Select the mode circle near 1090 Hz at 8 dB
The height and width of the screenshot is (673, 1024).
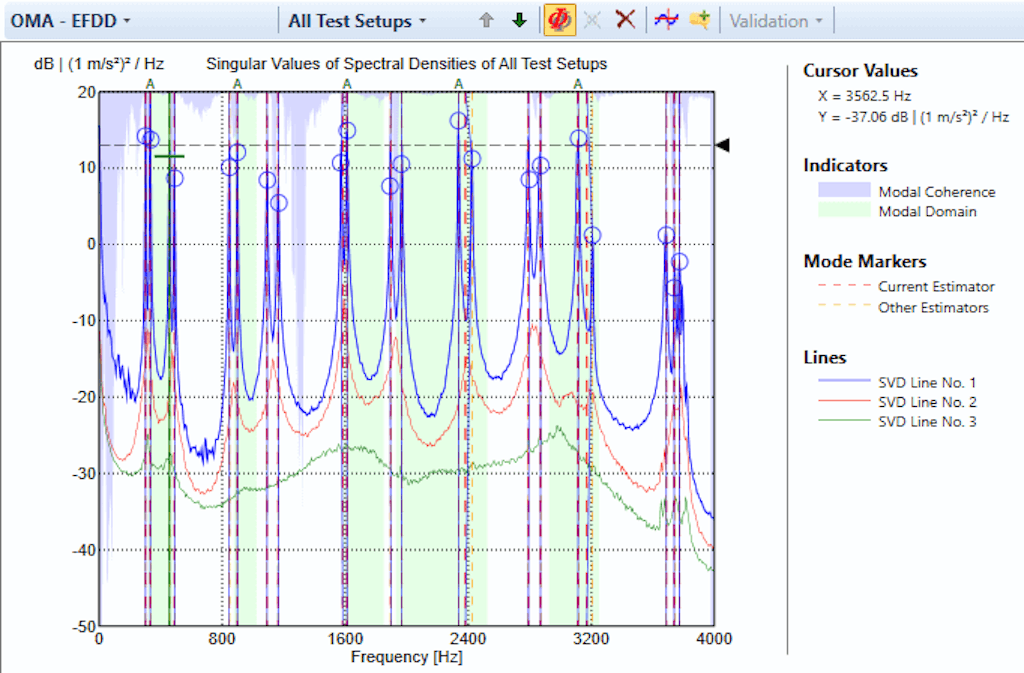click(267, 180)
